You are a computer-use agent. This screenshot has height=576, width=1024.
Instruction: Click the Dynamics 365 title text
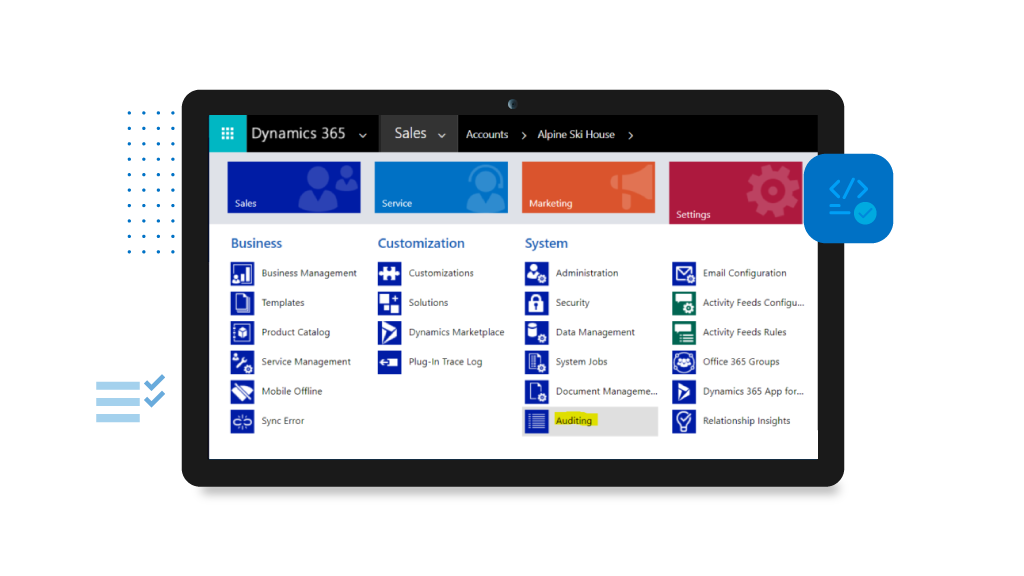[x=298, y=133]
